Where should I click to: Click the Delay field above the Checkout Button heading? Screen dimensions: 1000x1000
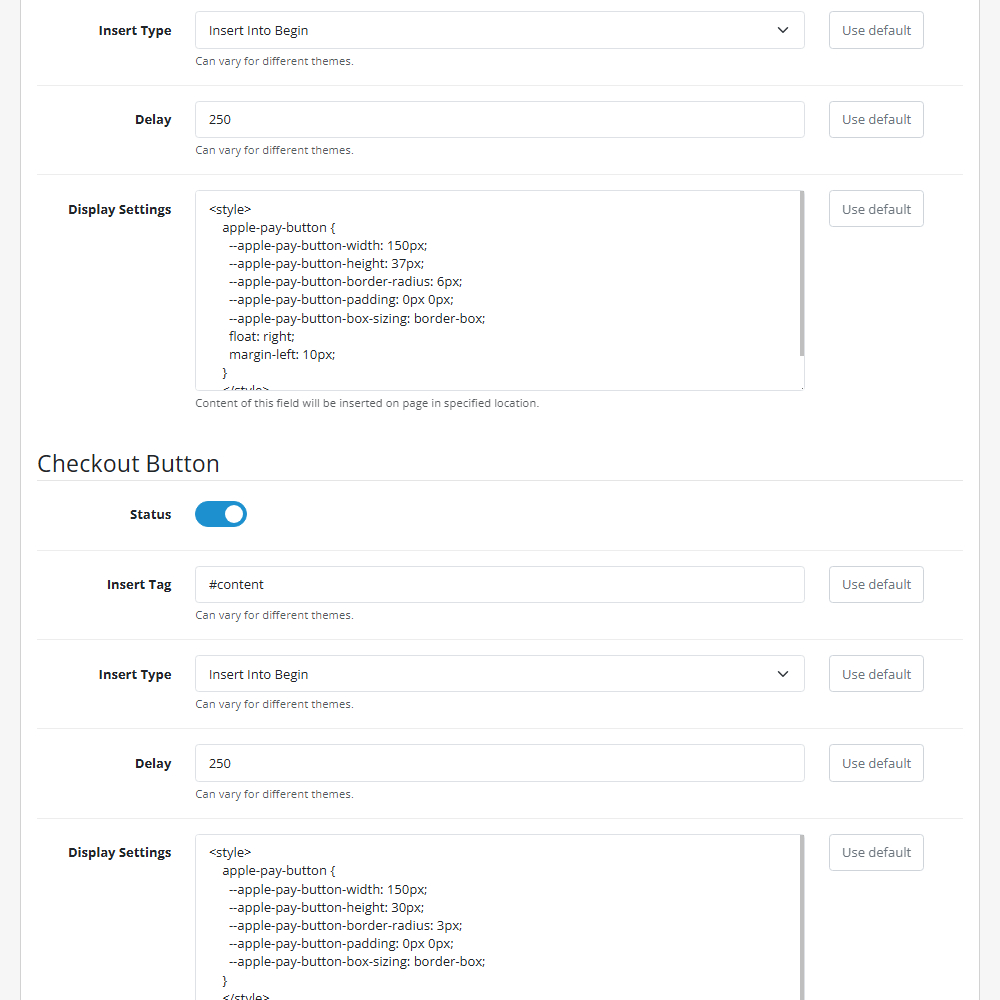click(x=499, y=119)
